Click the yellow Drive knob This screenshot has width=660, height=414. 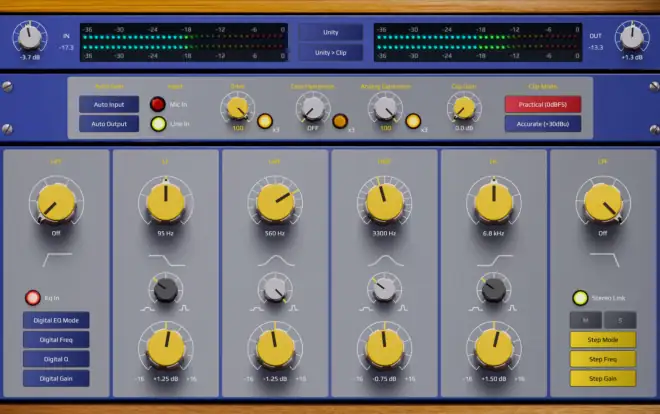(x=237, y=108)
